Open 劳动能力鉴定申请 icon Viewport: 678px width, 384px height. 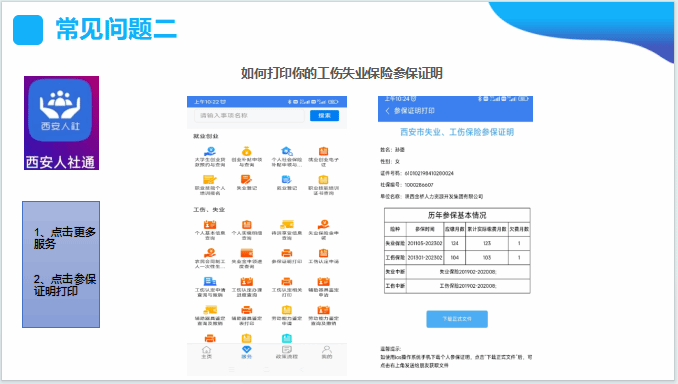(x=287, y=310)
